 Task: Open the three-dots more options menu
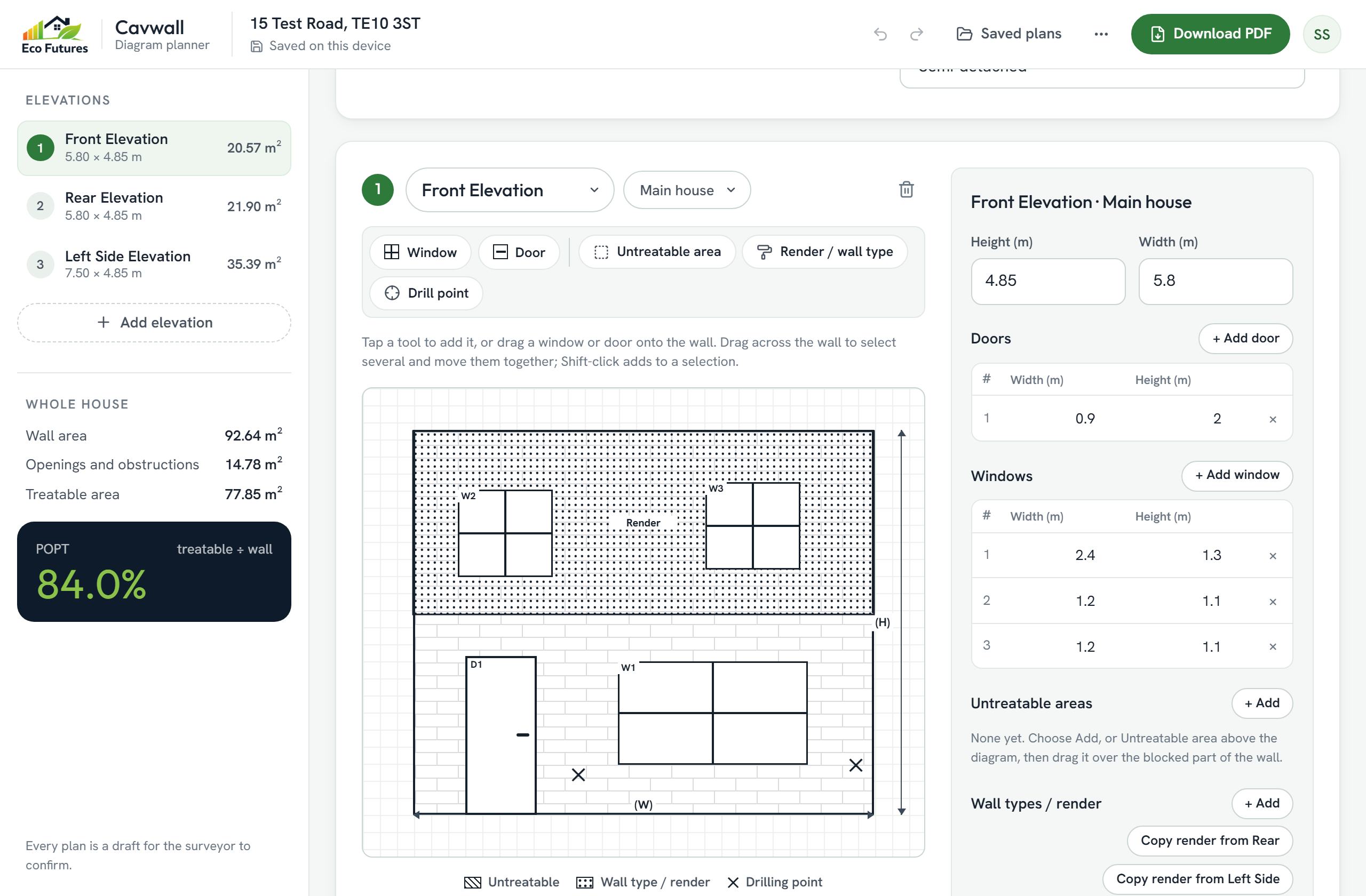1101,34
